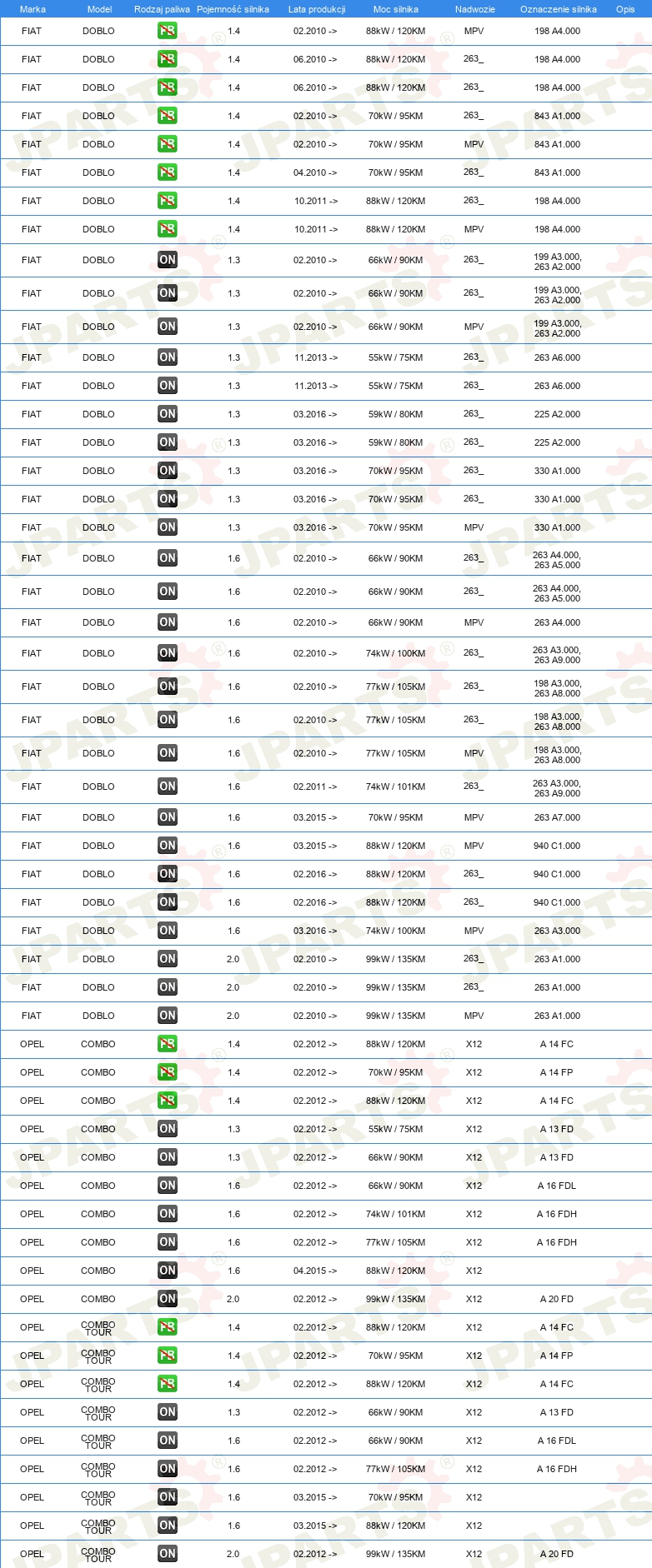Image resolution: width=652 pixels, height=1568 pixels.
Task: Click the diesel ON icon in the Combo Tour 03.2015 70kW row
Action: [x=168, y=1497]
